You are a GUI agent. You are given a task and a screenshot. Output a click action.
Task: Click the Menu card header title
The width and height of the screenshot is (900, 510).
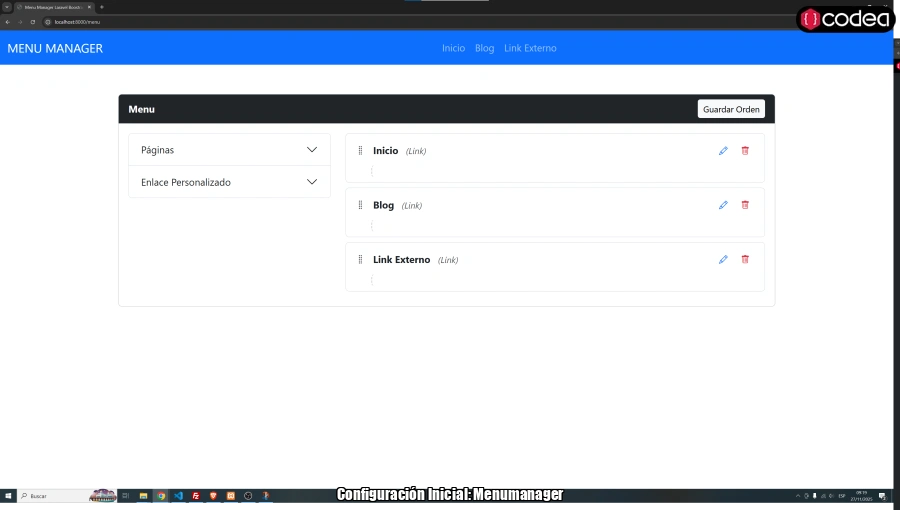coord(141,109)
